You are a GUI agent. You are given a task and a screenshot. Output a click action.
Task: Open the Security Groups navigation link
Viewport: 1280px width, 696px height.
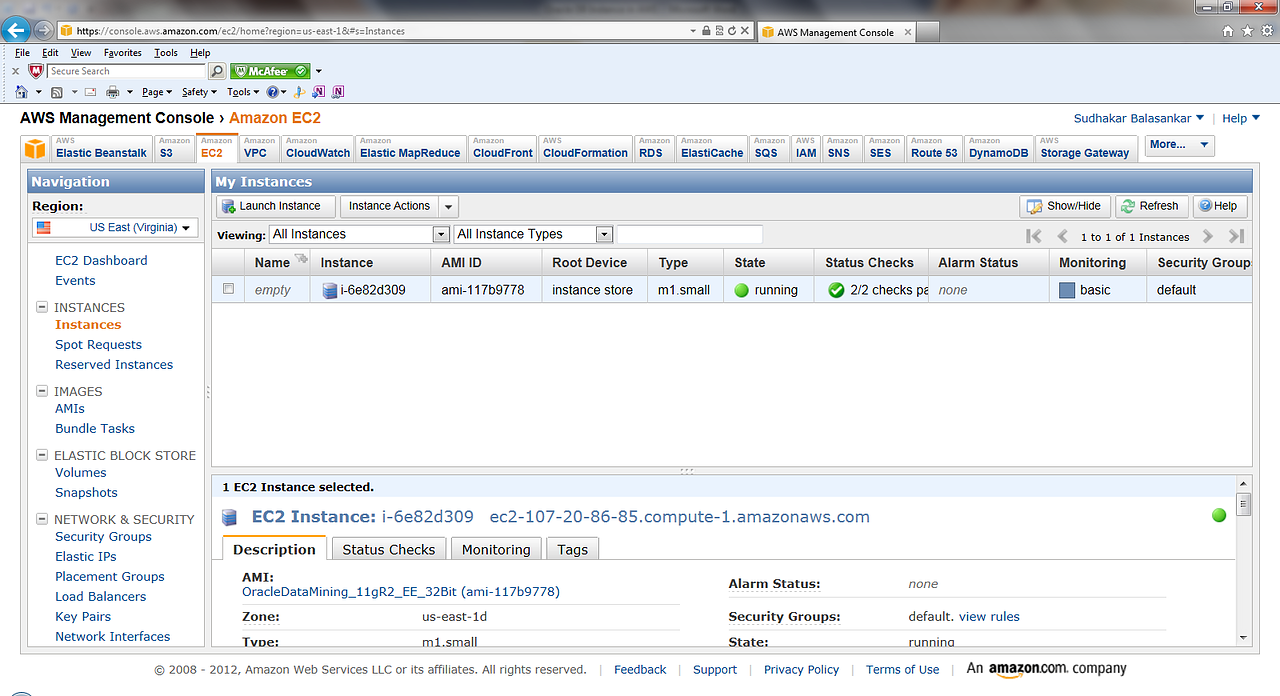pyautogui.click(x=103, y=536)
